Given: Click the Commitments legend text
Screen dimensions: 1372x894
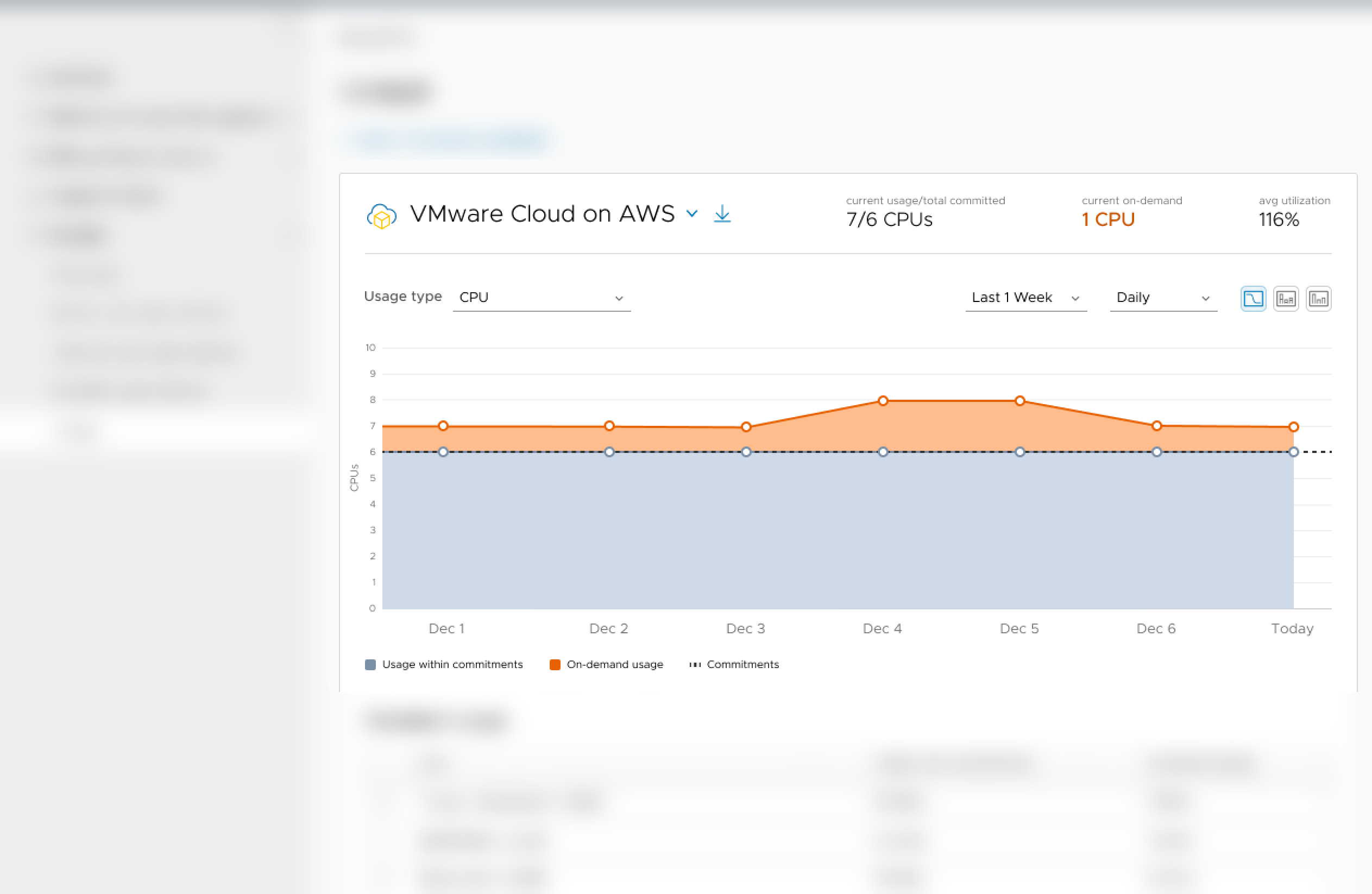Looking at the screenshot, I should [743, 665].
